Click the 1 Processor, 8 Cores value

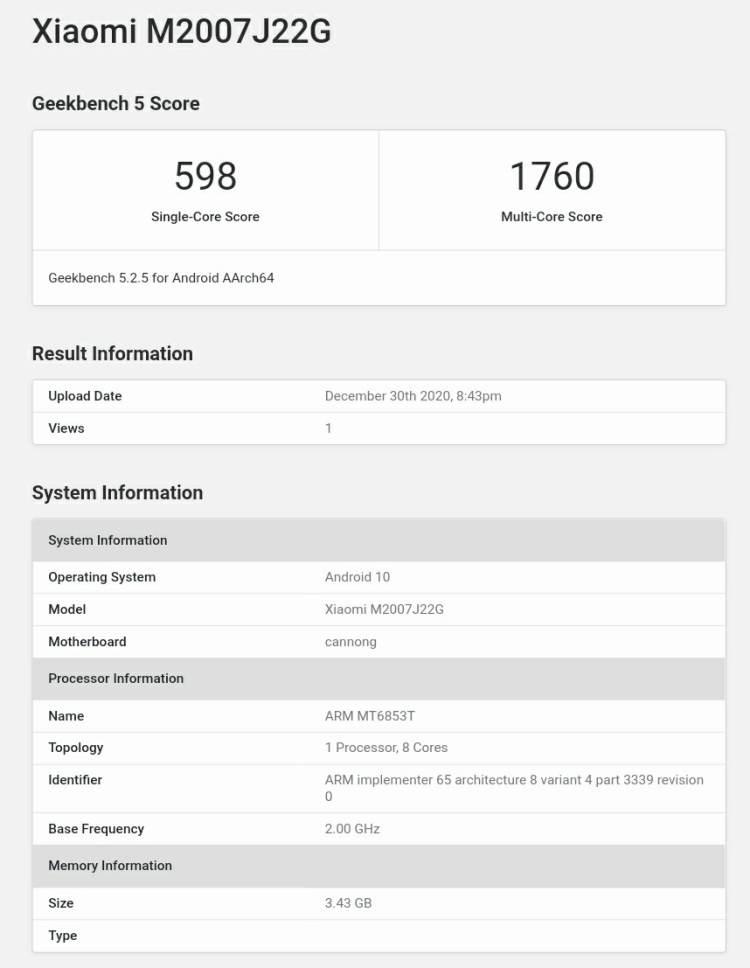[386, 748]
